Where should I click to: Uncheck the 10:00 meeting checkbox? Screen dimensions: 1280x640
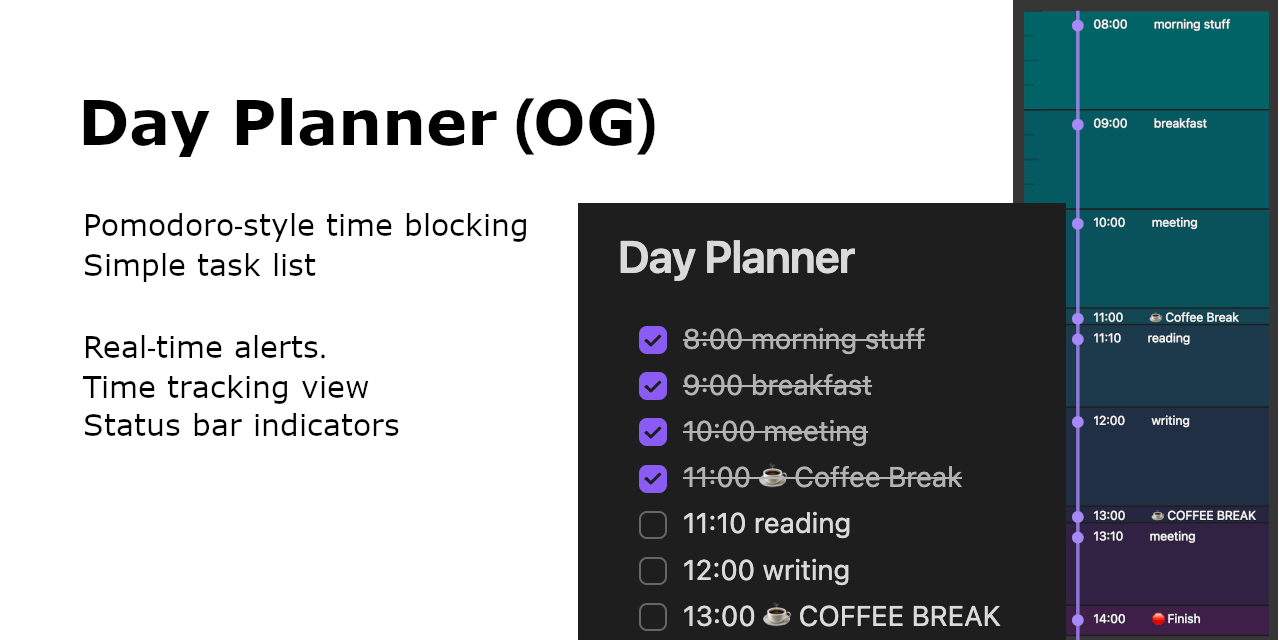tap(653, 432)
